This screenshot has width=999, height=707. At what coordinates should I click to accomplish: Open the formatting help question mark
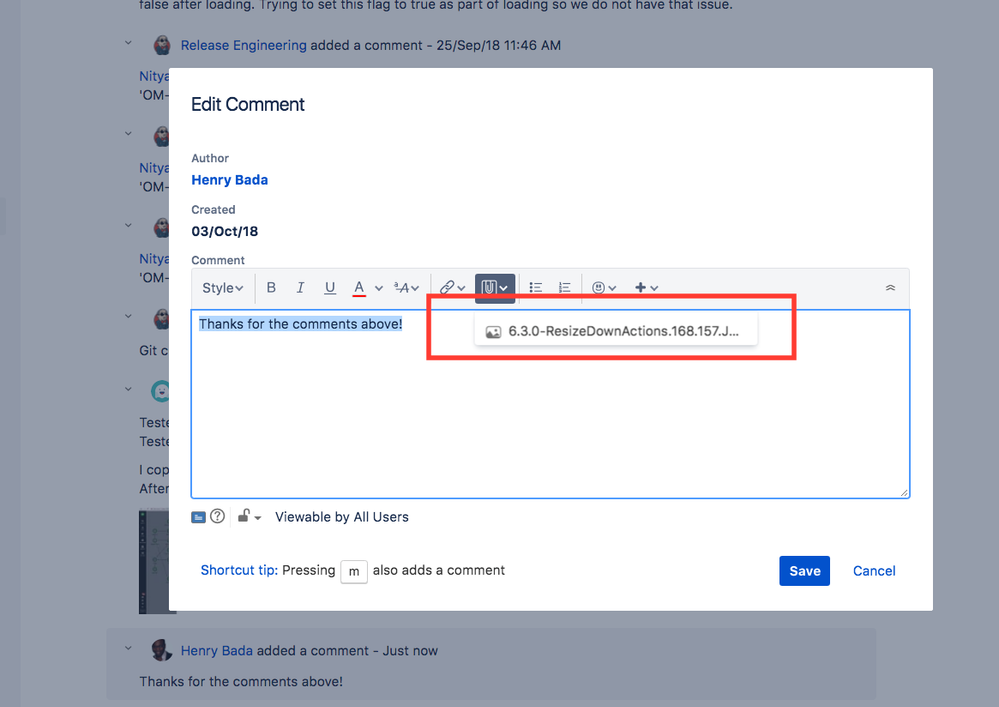[x=217, y=516]
